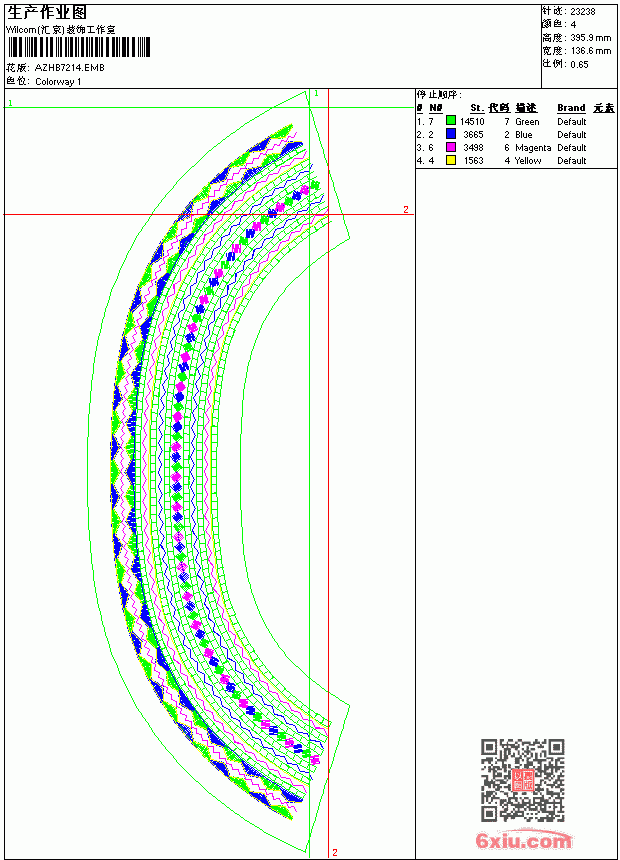Click the St. column header

477,108
